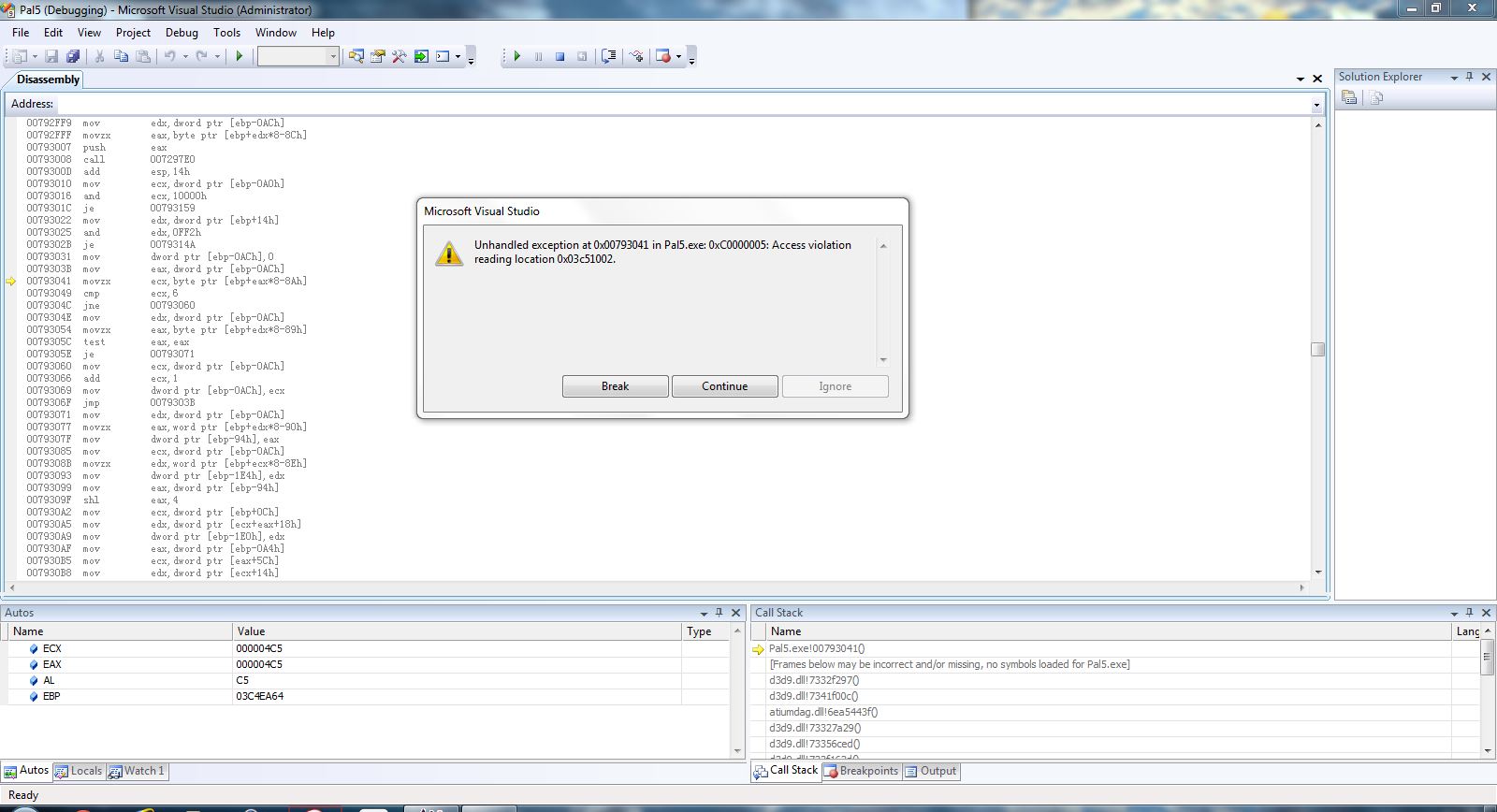Click the Break All pause icon

(538, 57)
